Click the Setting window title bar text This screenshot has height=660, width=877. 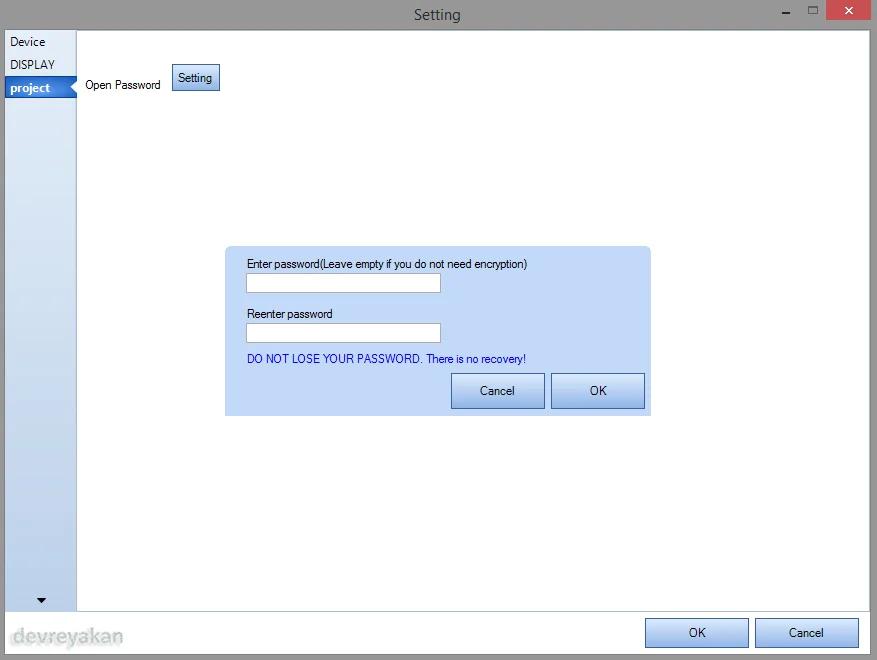click(437, 15)
